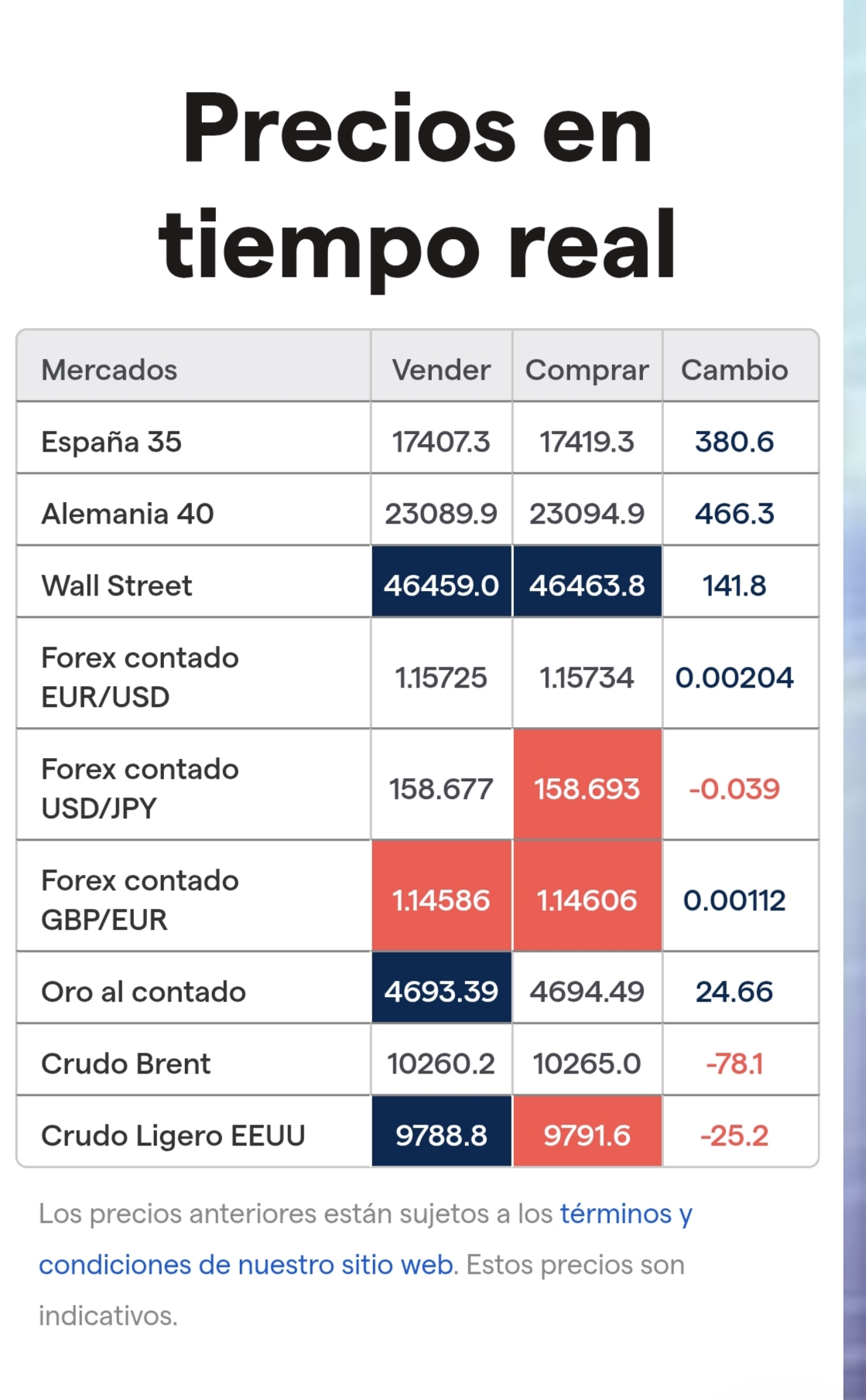Click Wall Street buy price 46463.8
Screen dimensions: 866x1400
click(587, 582)
